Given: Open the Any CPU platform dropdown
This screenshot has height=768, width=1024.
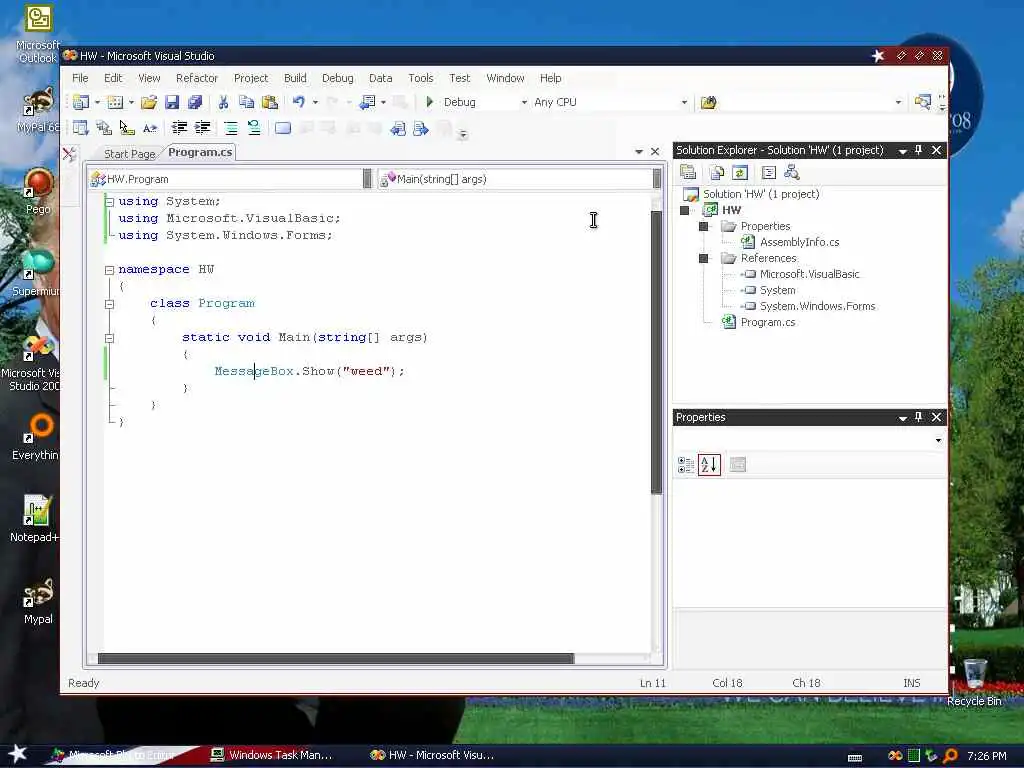Looking at the screenshot, I should 684,103.
